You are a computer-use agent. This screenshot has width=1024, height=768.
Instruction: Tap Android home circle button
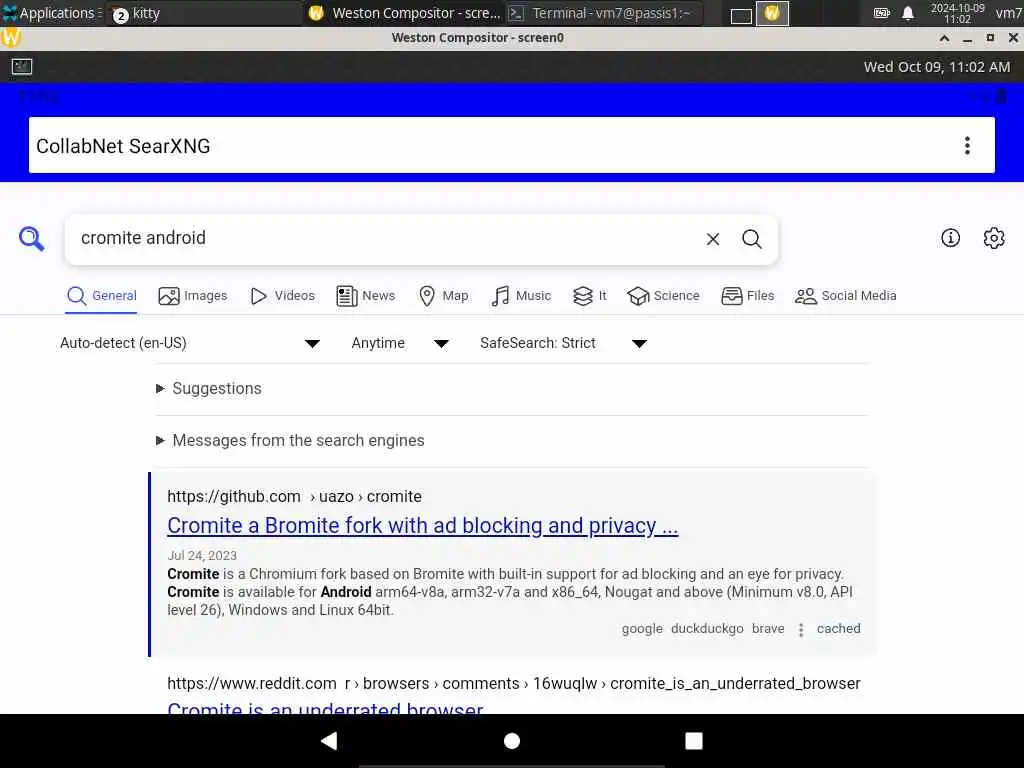click(512, 741)
